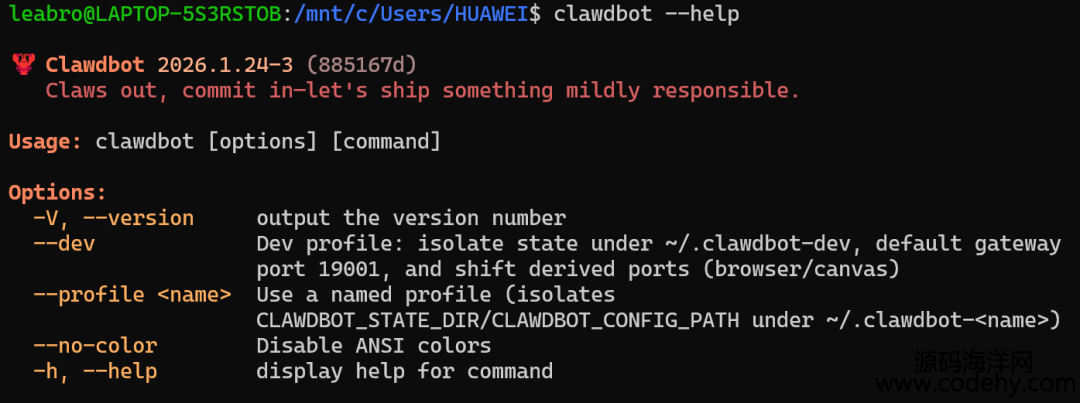Viewport: 1080px width, 403px height.
Task: Click the path /mnt/c/Users/HUAWEI in prompt
Action: (x=411, y=14)
